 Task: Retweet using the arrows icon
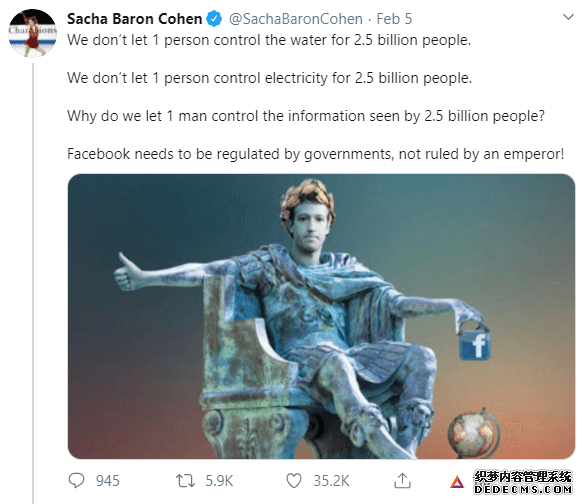coord(185,481)
